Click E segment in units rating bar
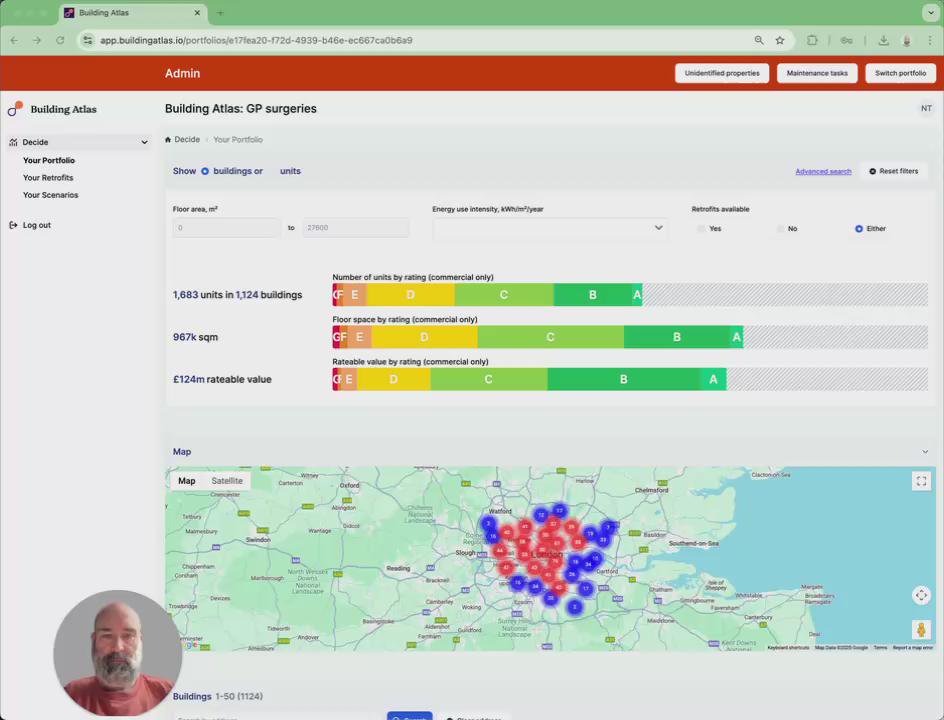This screenshot has height=720, width=944. (355, 295)
